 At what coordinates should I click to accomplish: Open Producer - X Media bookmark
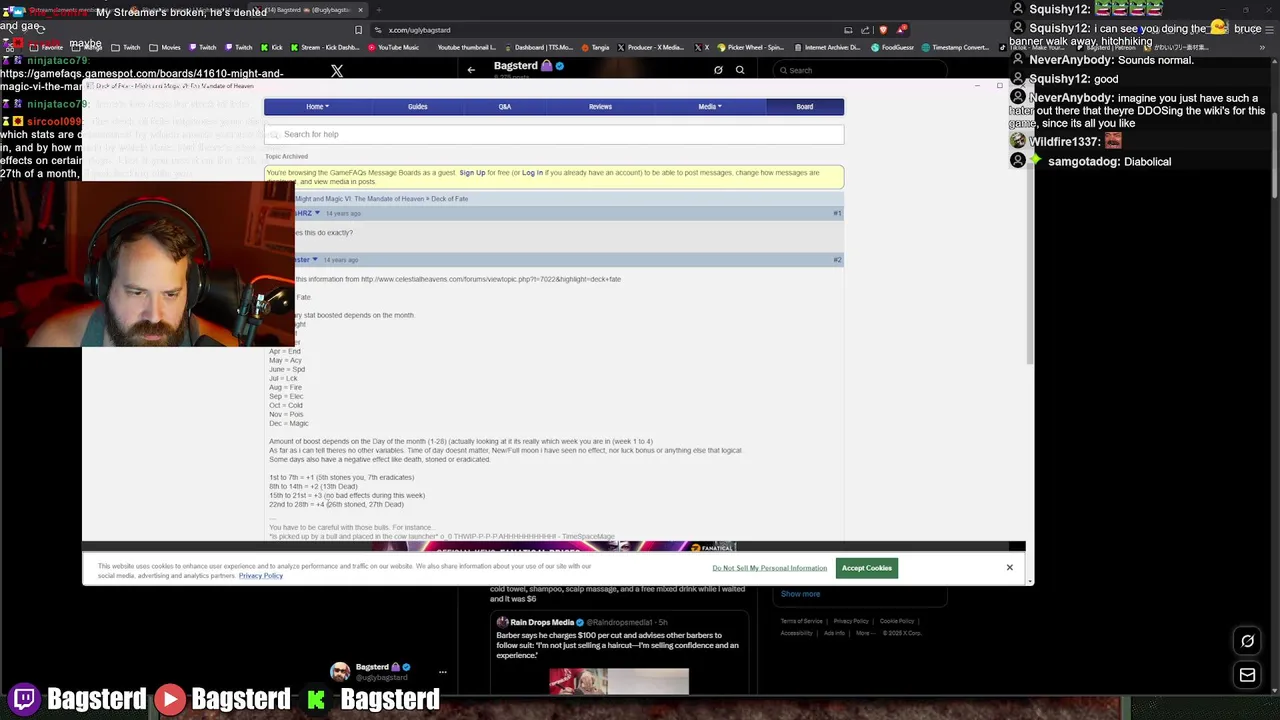[x=650, y=47]
